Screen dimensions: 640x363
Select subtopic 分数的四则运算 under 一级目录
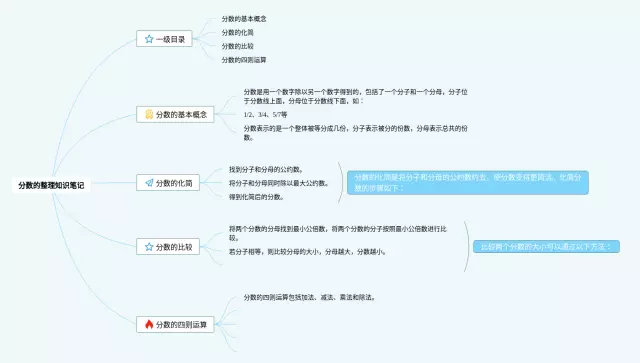tap(244, 60)
